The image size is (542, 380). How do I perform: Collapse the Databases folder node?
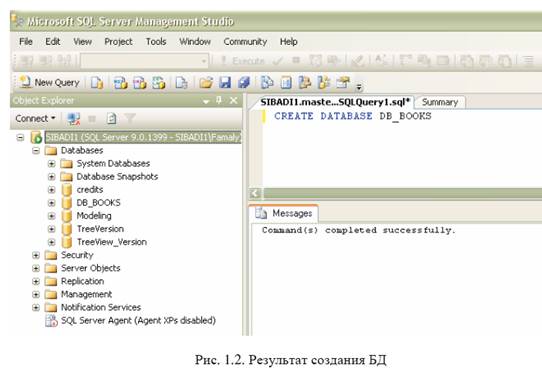tap(36, 151)
